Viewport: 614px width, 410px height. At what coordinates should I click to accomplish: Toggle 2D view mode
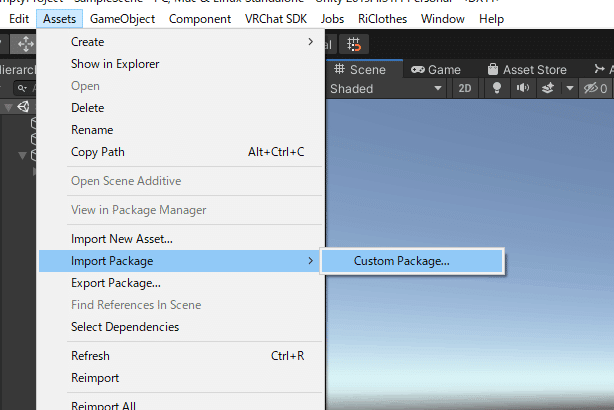pyautogui.click(x=464, y=89)
